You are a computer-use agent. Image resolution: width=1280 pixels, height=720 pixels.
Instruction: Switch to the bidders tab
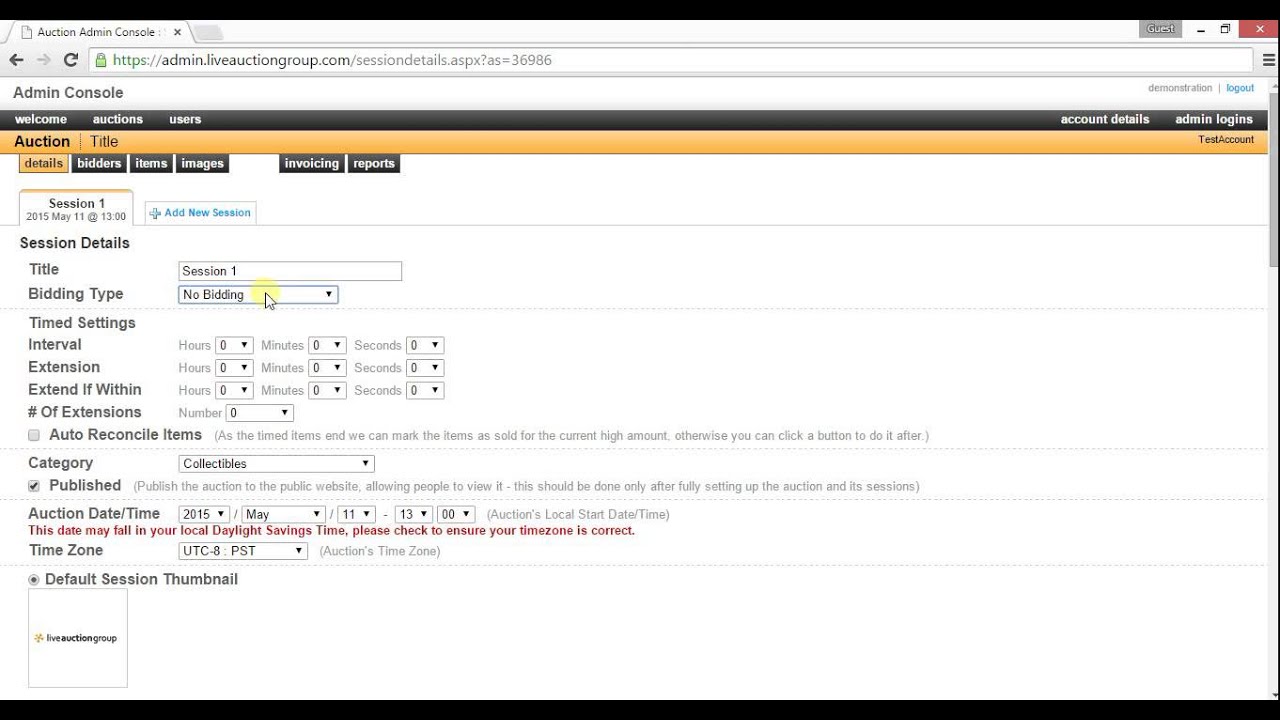point(99,164)
